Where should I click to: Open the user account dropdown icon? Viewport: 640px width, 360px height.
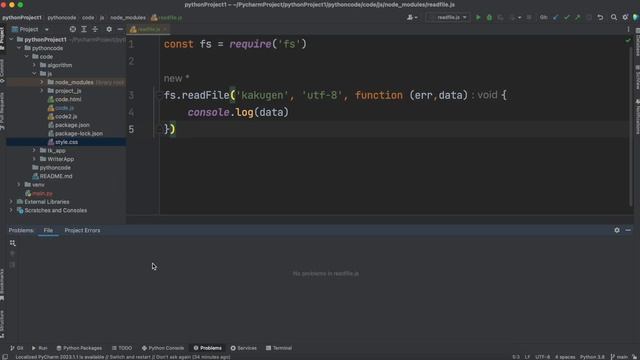(x=412, y=18)
